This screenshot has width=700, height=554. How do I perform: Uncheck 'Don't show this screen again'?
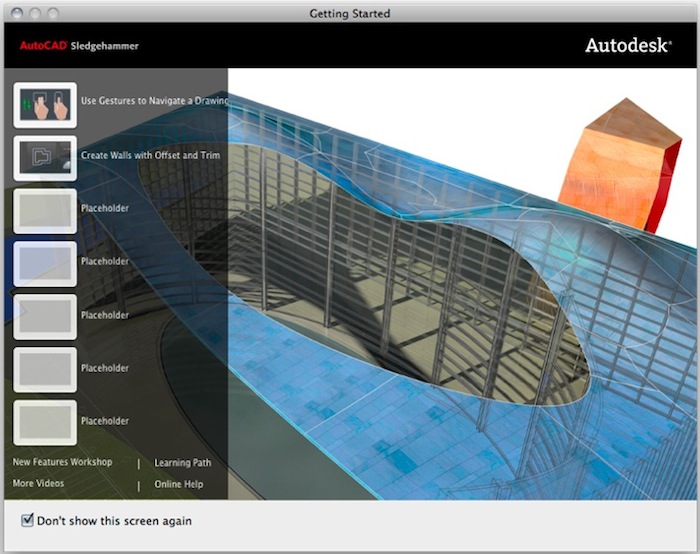pyautogui.click(x=27, y=520)
